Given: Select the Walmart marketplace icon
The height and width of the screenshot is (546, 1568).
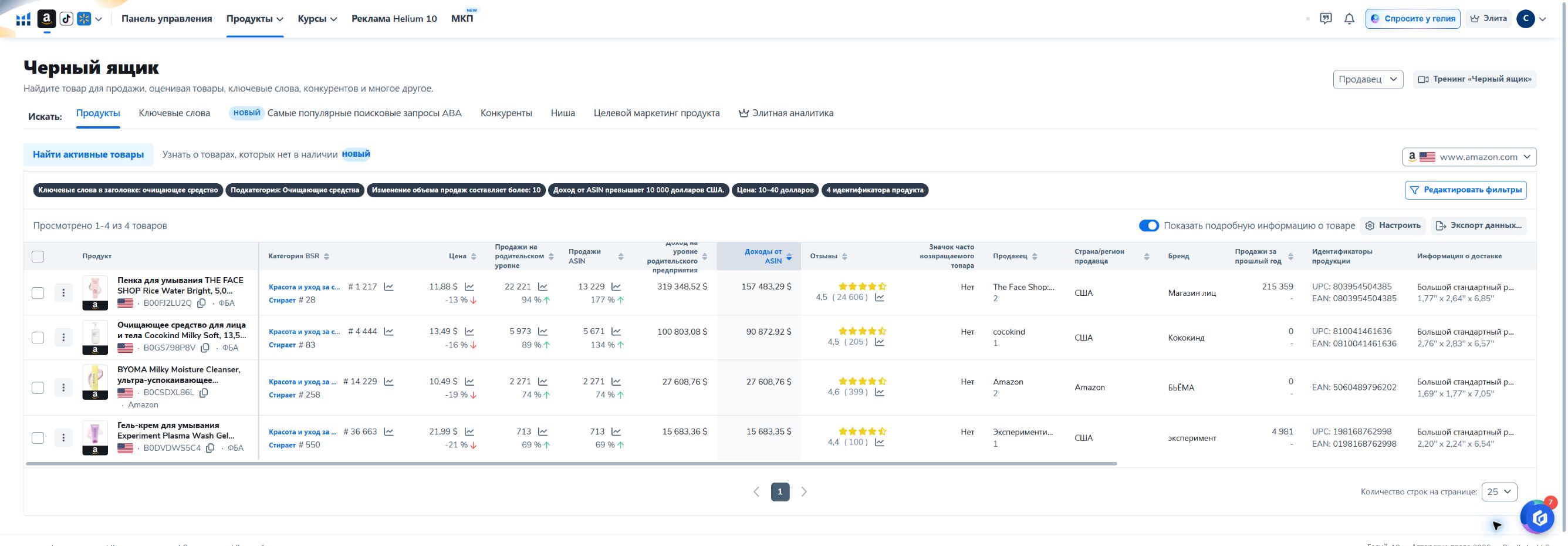Looking at the screenshot, I should point(84,19).
